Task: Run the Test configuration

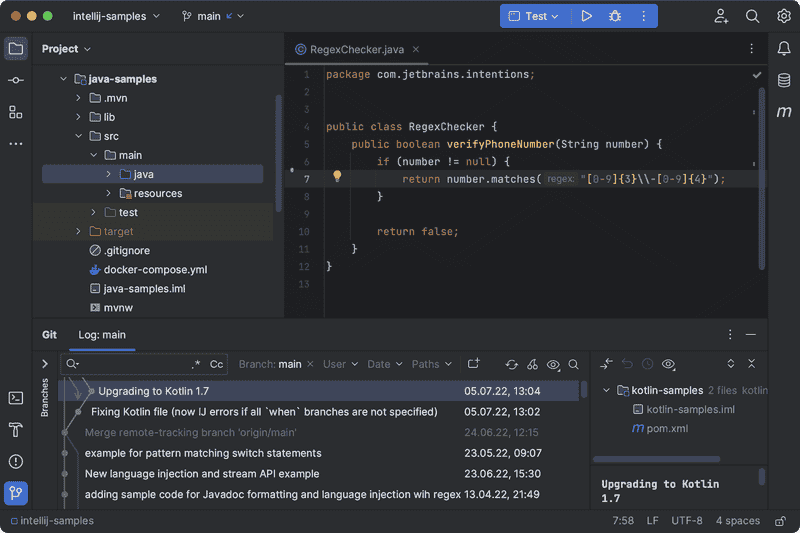Action: click(x=587, y=16)
